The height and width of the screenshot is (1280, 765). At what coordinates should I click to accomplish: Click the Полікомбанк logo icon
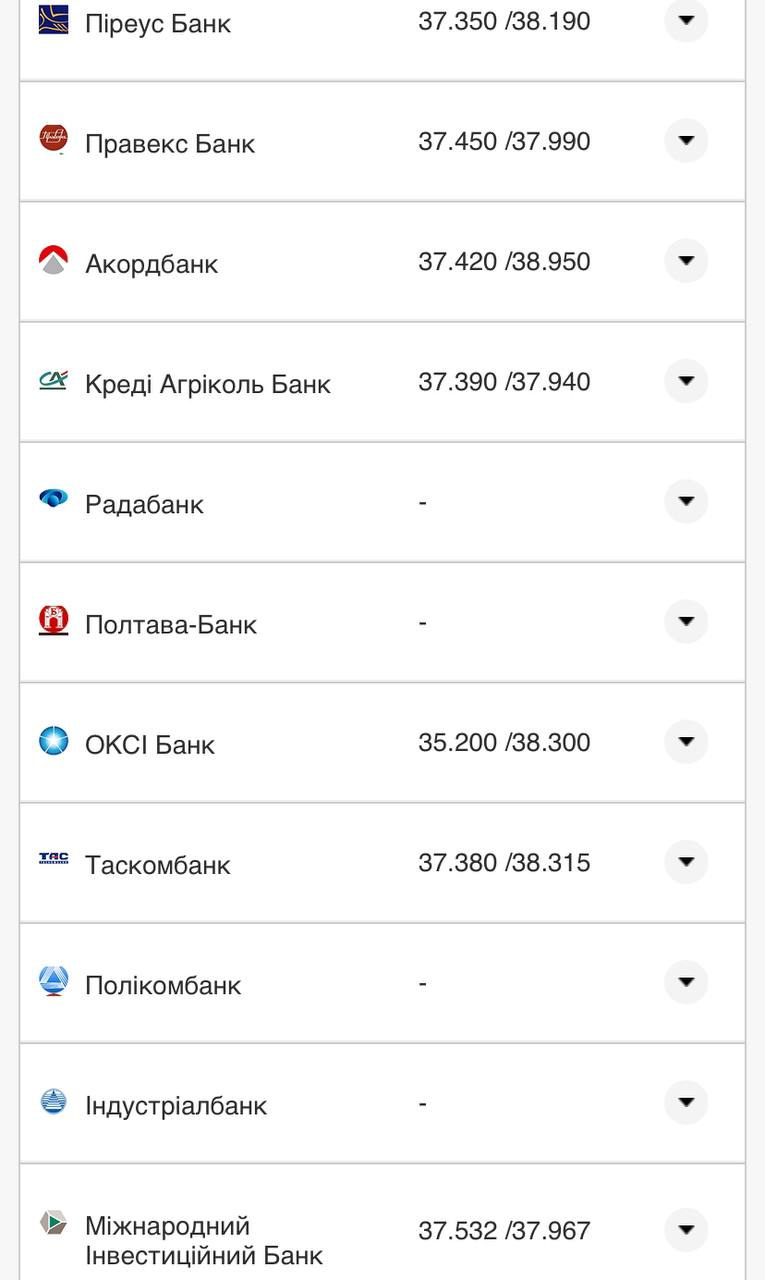[54, 981]
